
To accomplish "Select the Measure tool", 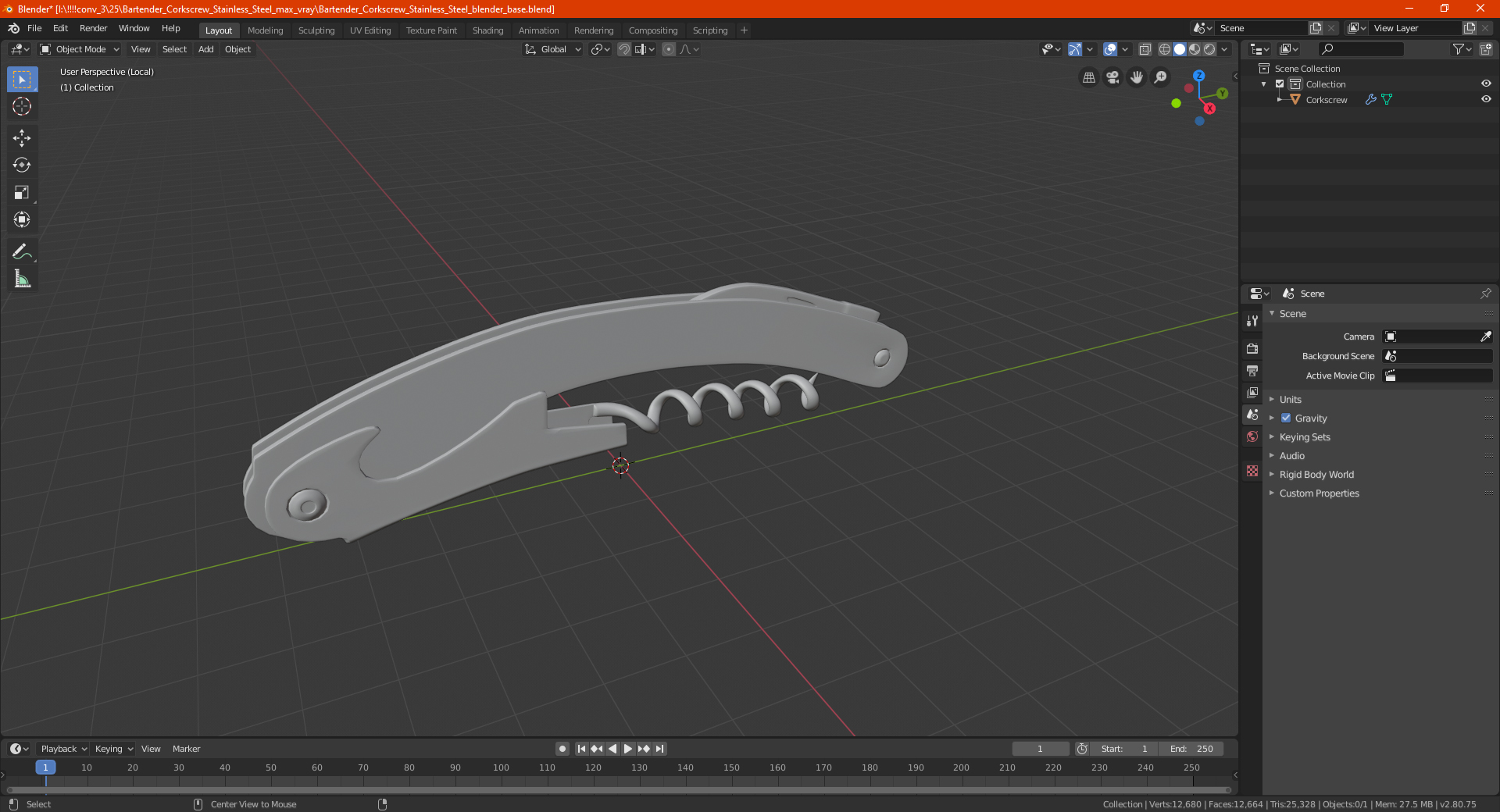I will click(x=22, y=279).
